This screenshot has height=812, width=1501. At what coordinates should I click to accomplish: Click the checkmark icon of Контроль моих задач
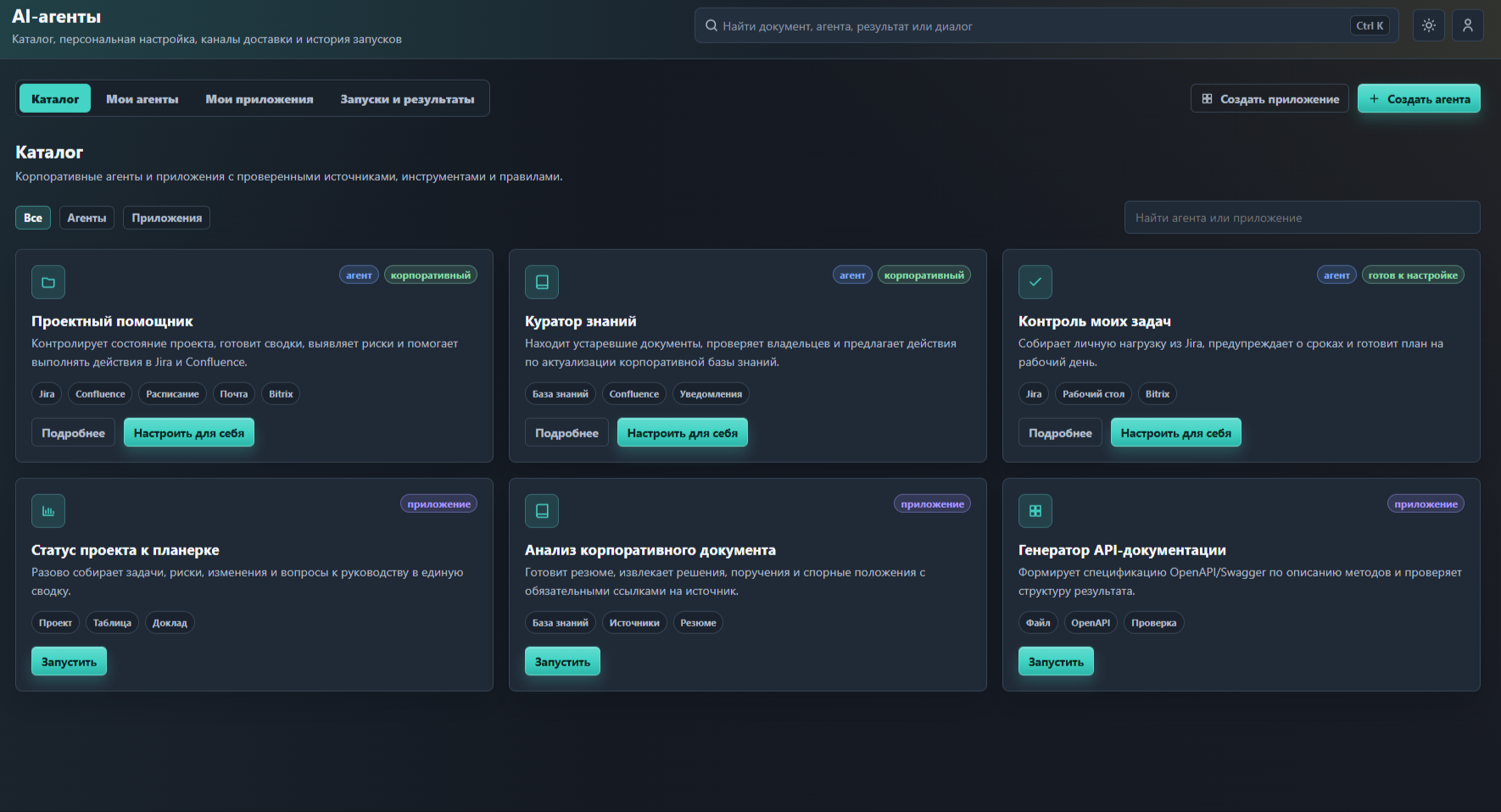[1035, 282]
